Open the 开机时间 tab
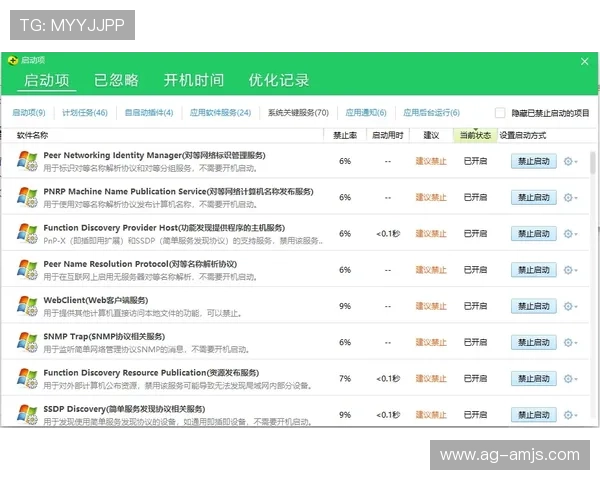 click(x=194, y=80)
